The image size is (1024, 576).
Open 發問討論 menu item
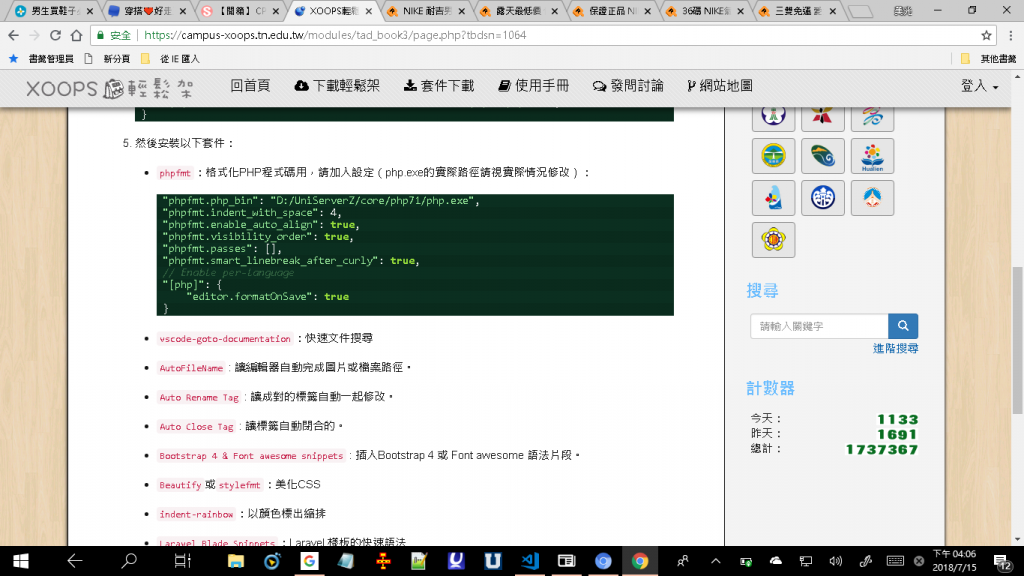(x=628, y=86)
